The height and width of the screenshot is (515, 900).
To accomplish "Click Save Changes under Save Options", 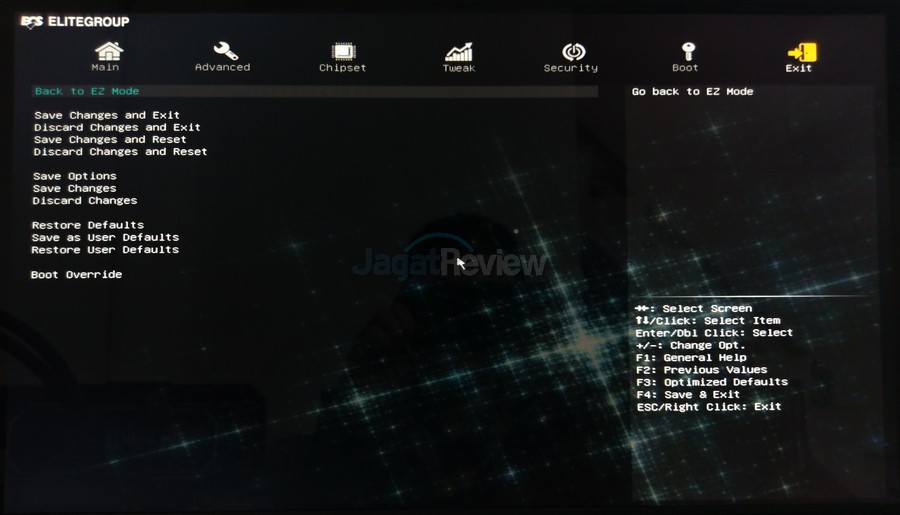I will tap(74, 189).
